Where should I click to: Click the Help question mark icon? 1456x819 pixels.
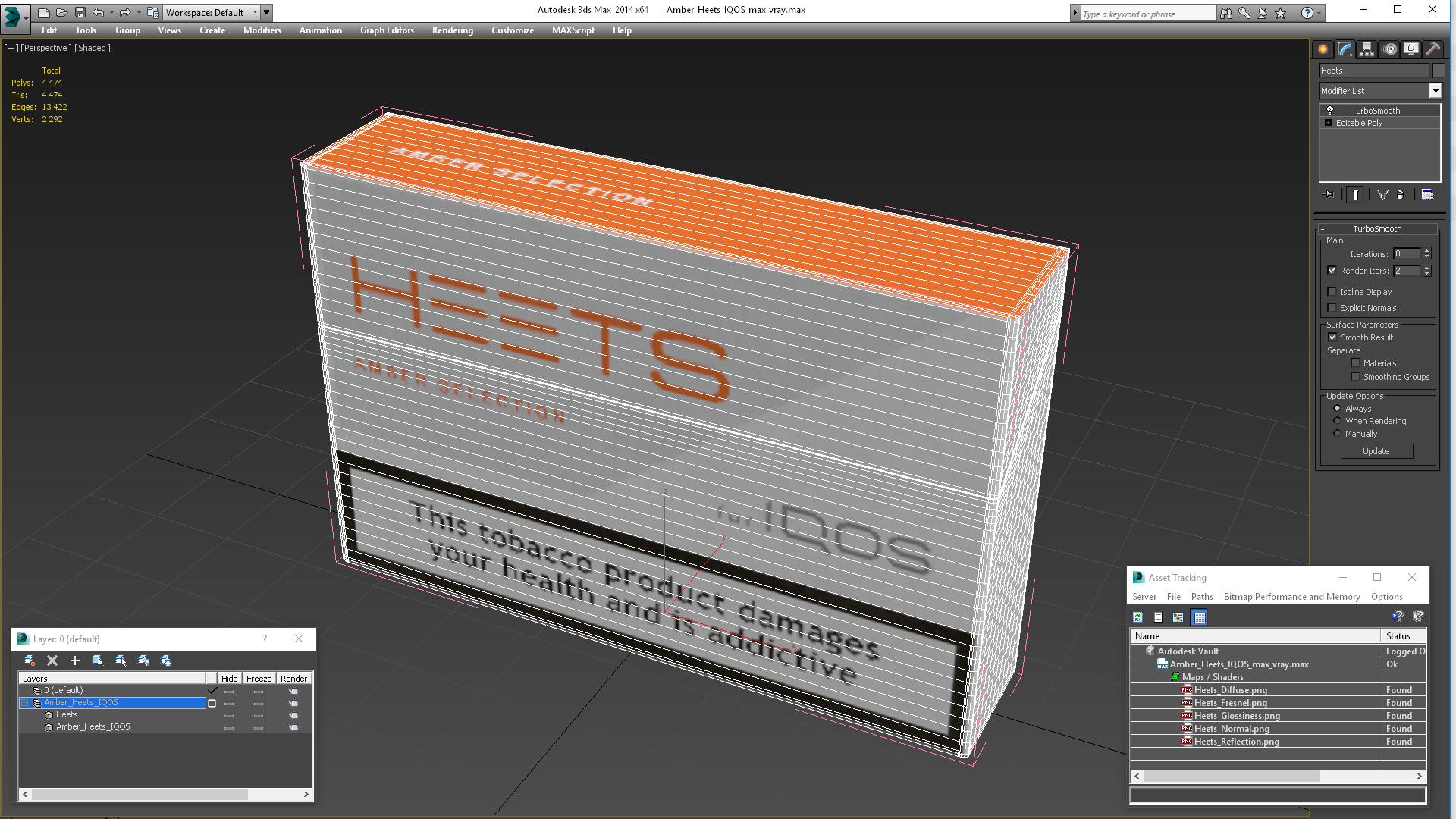pyautogui.click(x=1307, y=13)
